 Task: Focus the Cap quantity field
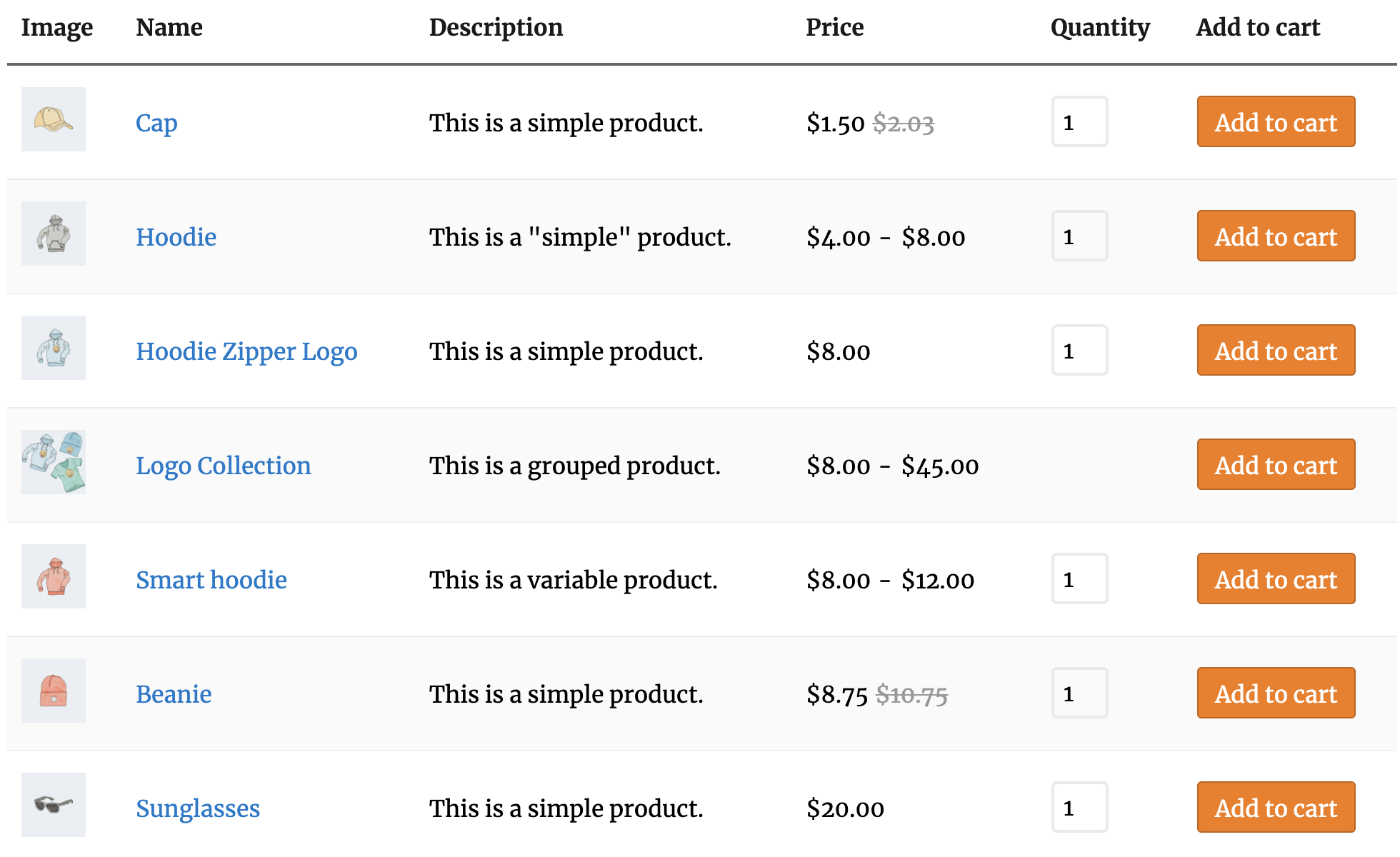click(x=1079, y=122)
